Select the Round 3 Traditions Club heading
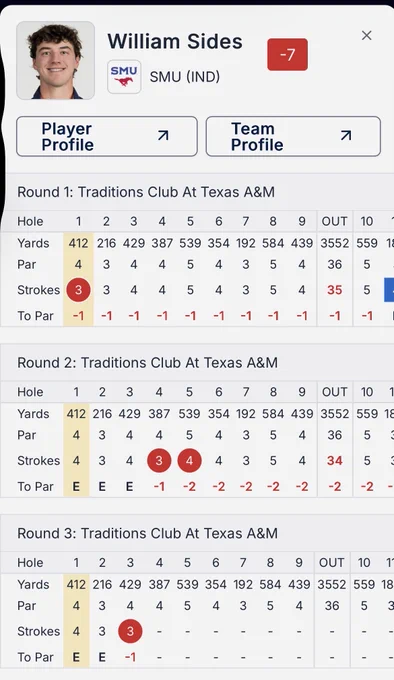The height and width of the screenshot is (680, 394). tap(147, 533)
